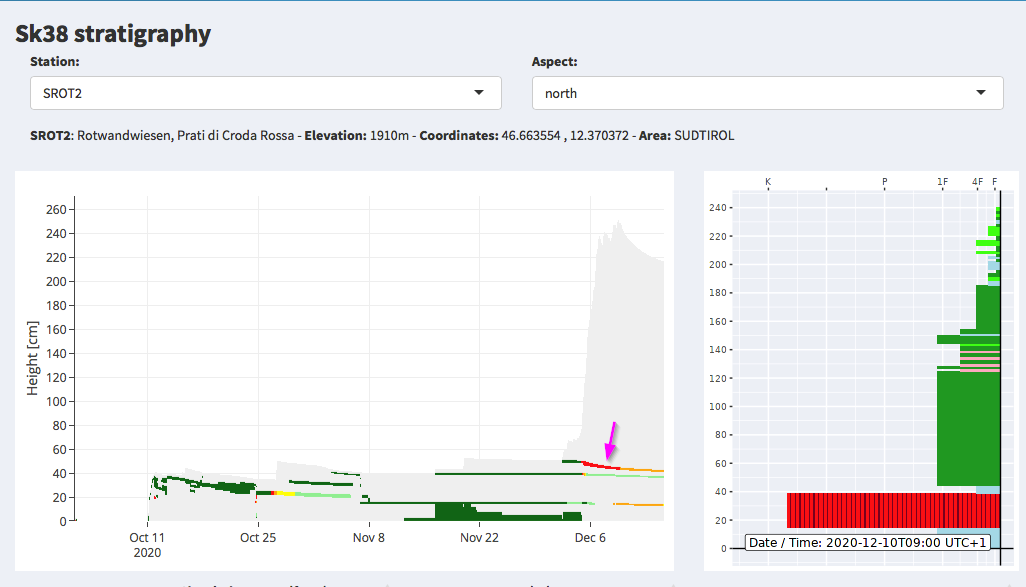Click the pink striped layers in the profile
Screen dimensions: 1026x587
tap(980, 361)
